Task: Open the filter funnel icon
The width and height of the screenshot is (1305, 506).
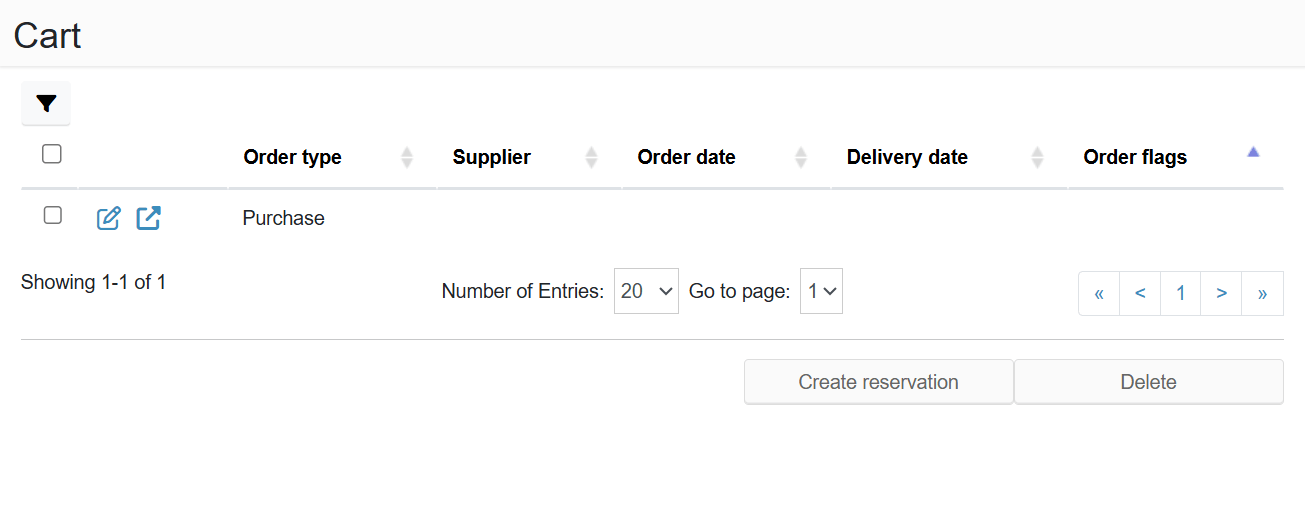Action: (x=46, y=103)
